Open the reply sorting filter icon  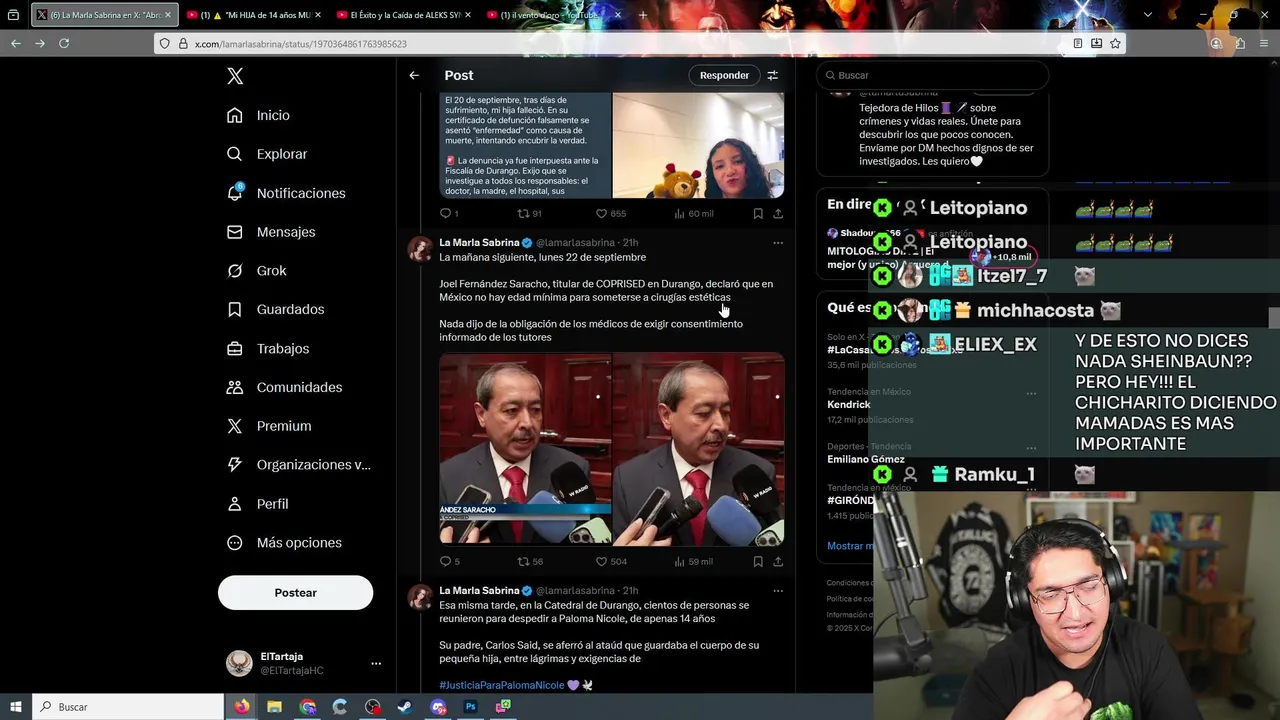tap(772, 75)
